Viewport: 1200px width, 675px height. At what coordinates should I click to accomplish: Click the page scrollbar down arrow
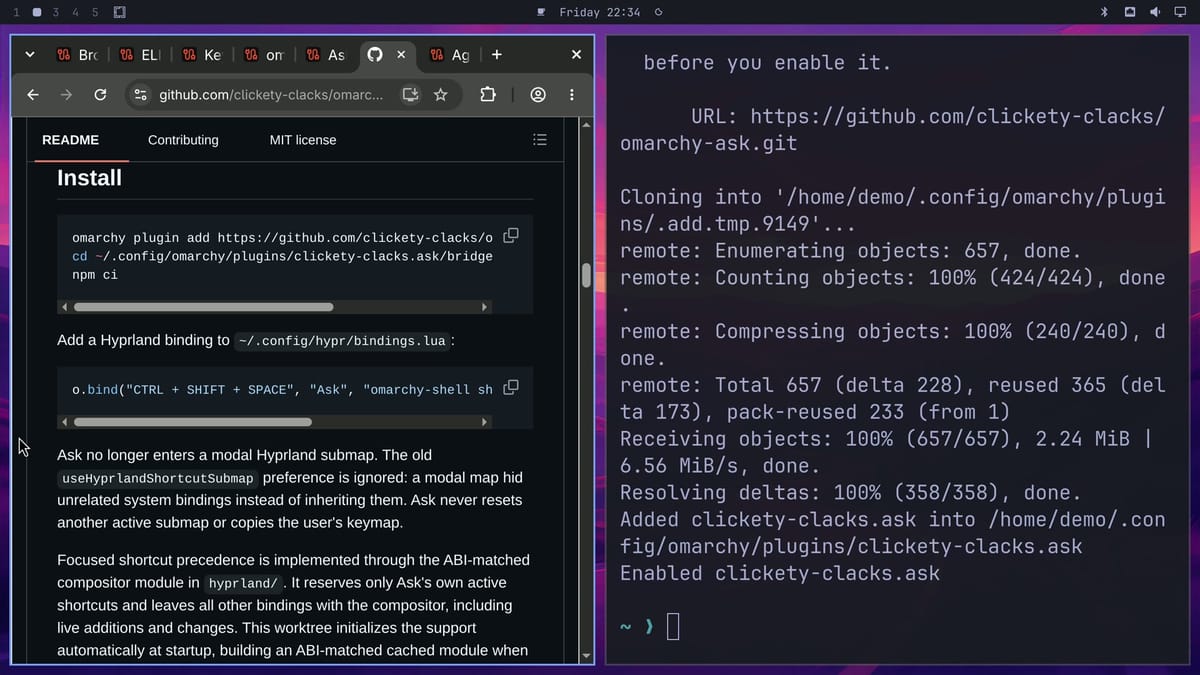pos(587,656)
